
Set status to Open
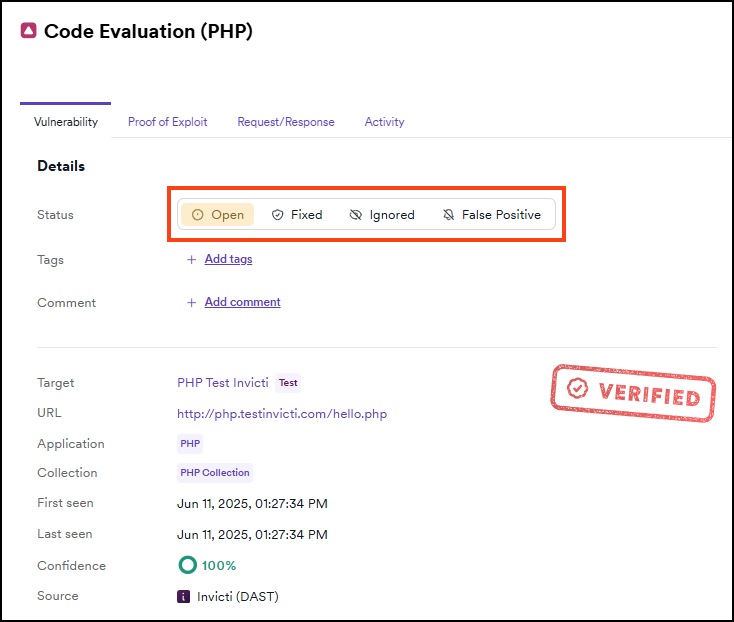[x=217, y=215]
